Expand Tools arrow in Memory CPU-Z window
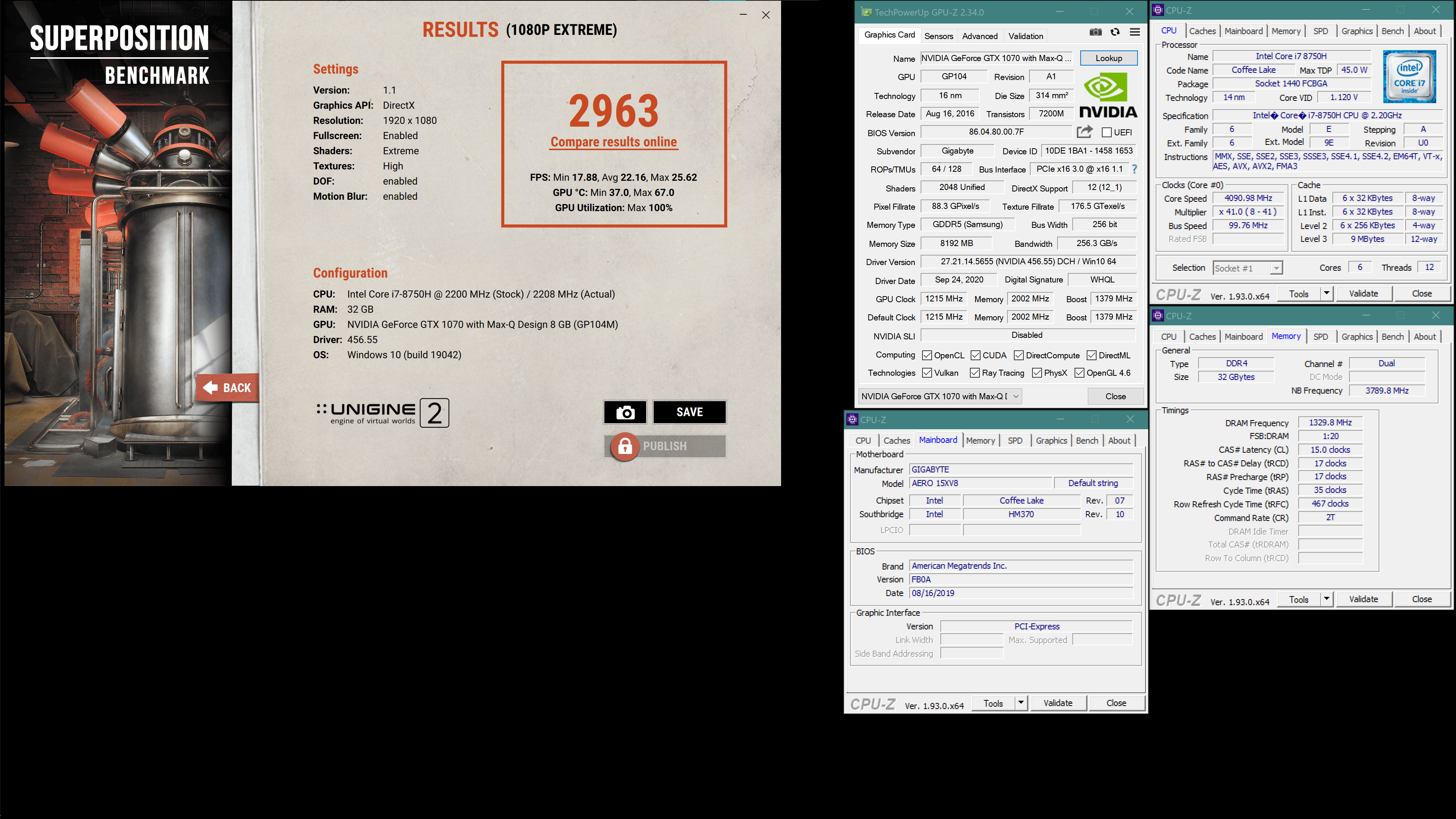 point(1326,599)
